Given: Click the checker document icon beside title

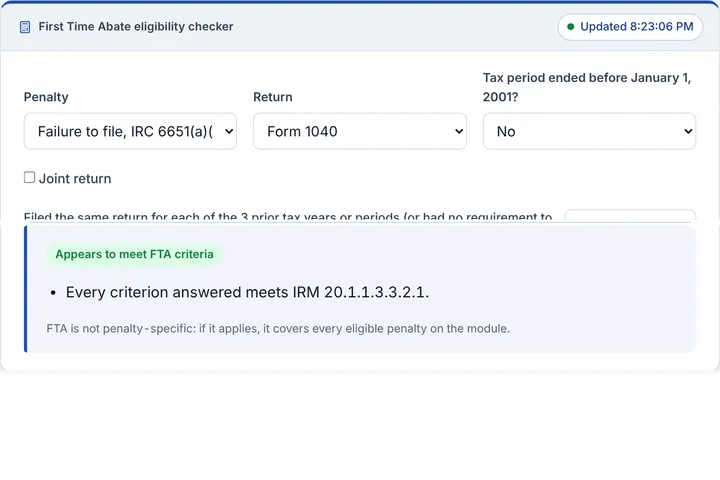Looking at the screenshot, I should point(25,27).
